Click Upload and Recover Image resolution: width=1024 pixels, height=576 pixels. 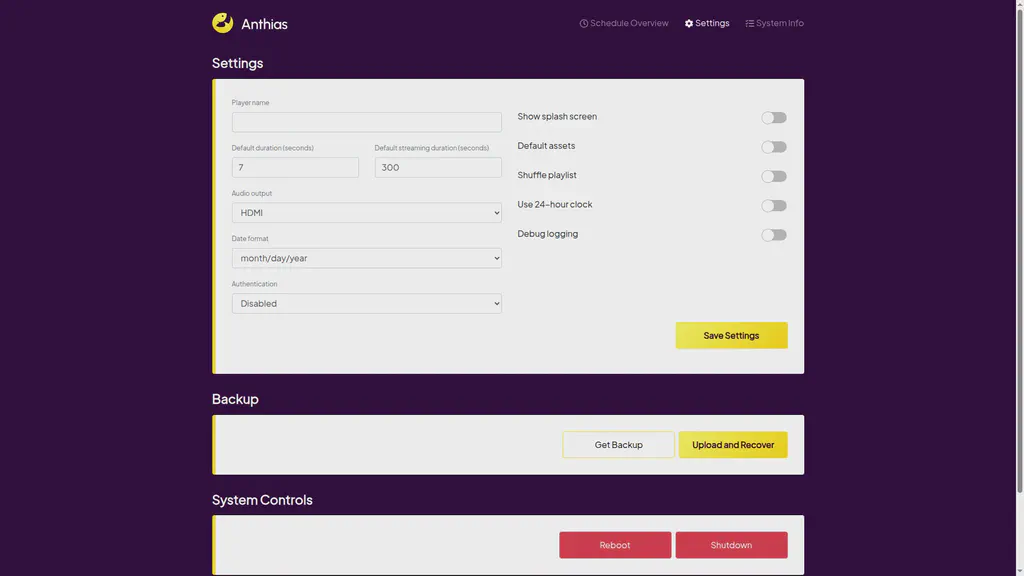click(733, 444)
